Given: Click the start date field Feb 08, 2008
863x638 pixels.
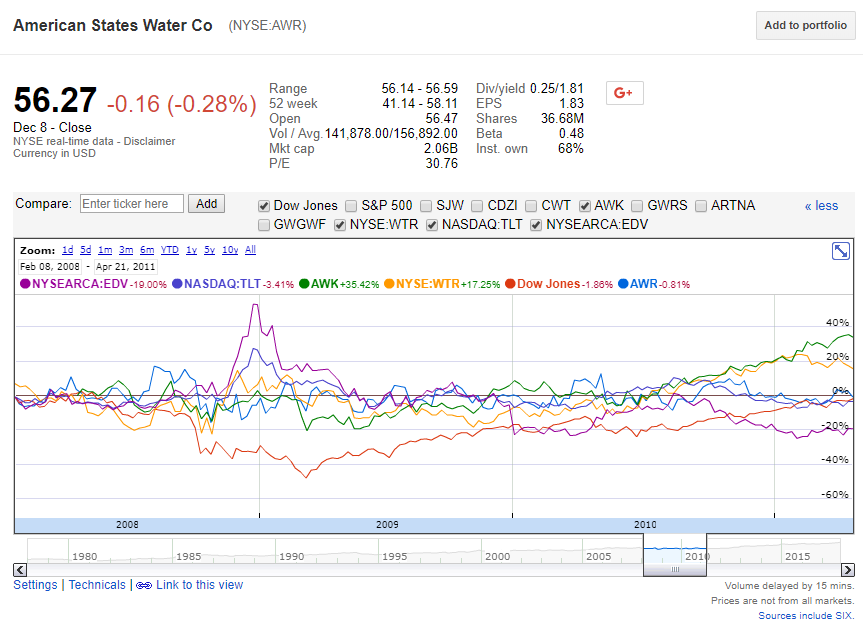Looking at the screenshot, I should [50, 267].
